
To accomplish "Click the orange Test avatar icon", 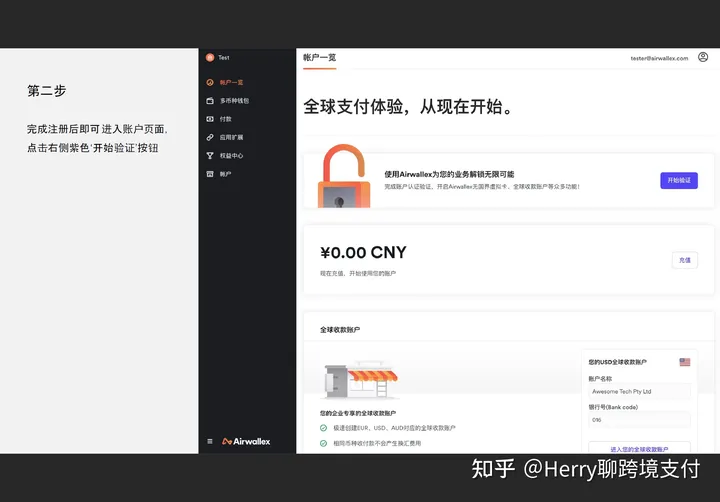I will [x=210, y=57].
